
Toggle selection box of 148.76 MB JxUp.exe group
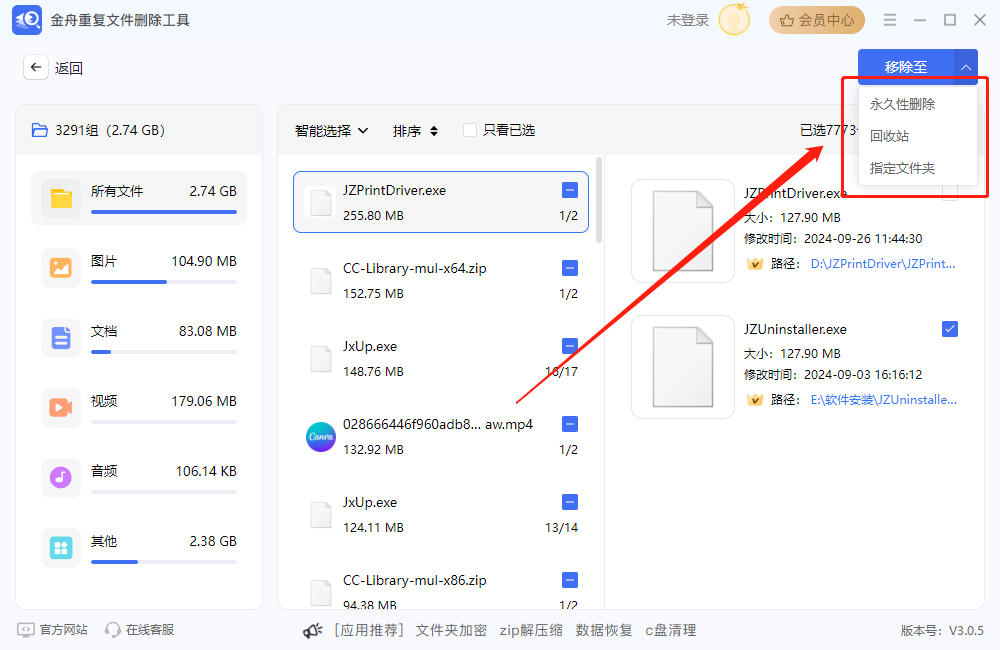point(570,346)
